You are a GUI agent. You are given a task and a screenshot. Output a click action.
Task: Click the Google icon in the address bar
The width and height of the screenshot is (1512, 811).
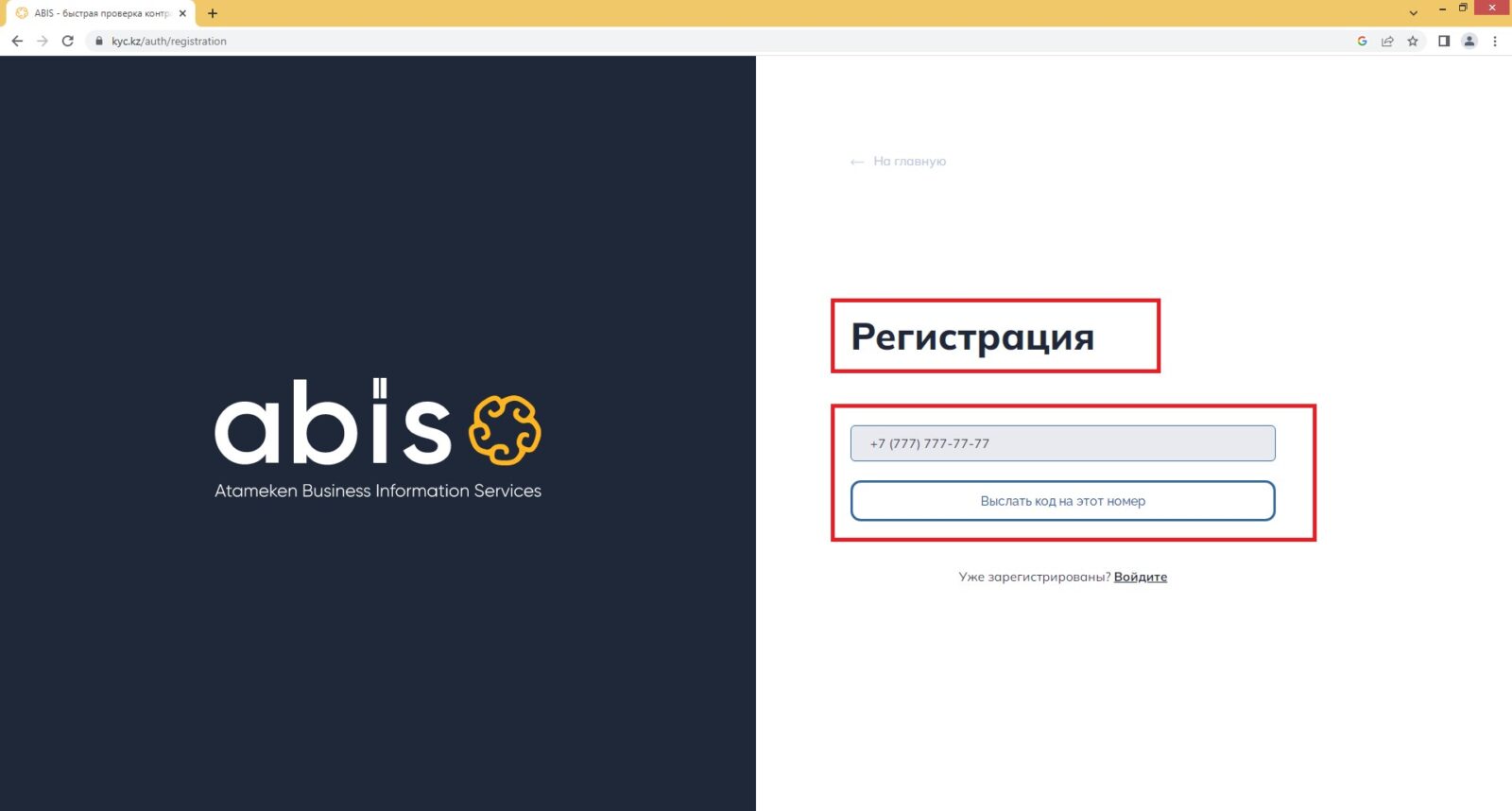pyautogui.click(x=1362, y=41)
